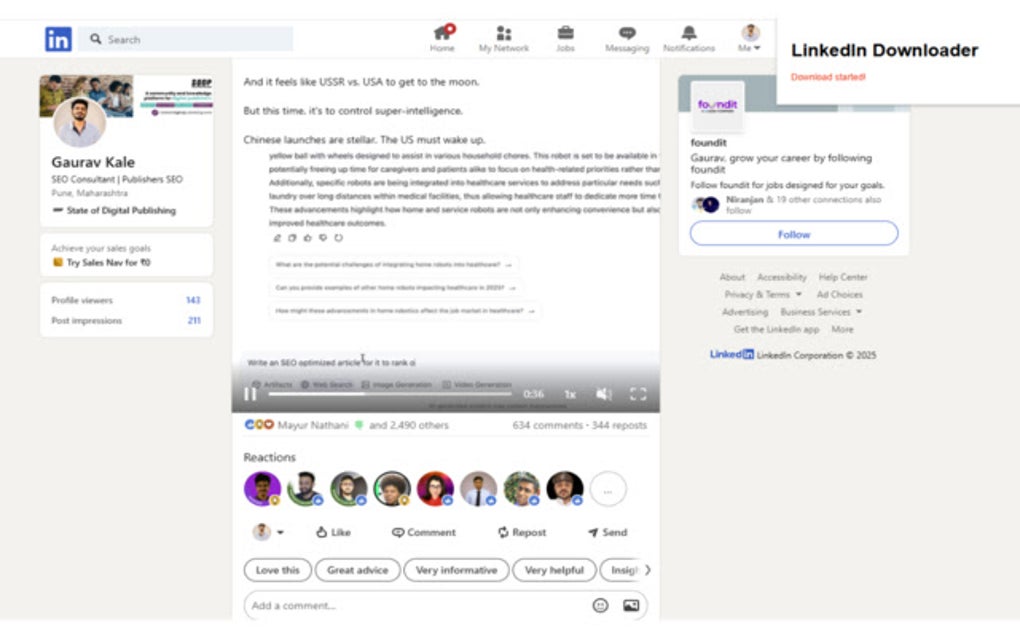The height and width of the screenshot is (638, 1020).
Task: Pause the playing video
Action: (x=250, y=394)
